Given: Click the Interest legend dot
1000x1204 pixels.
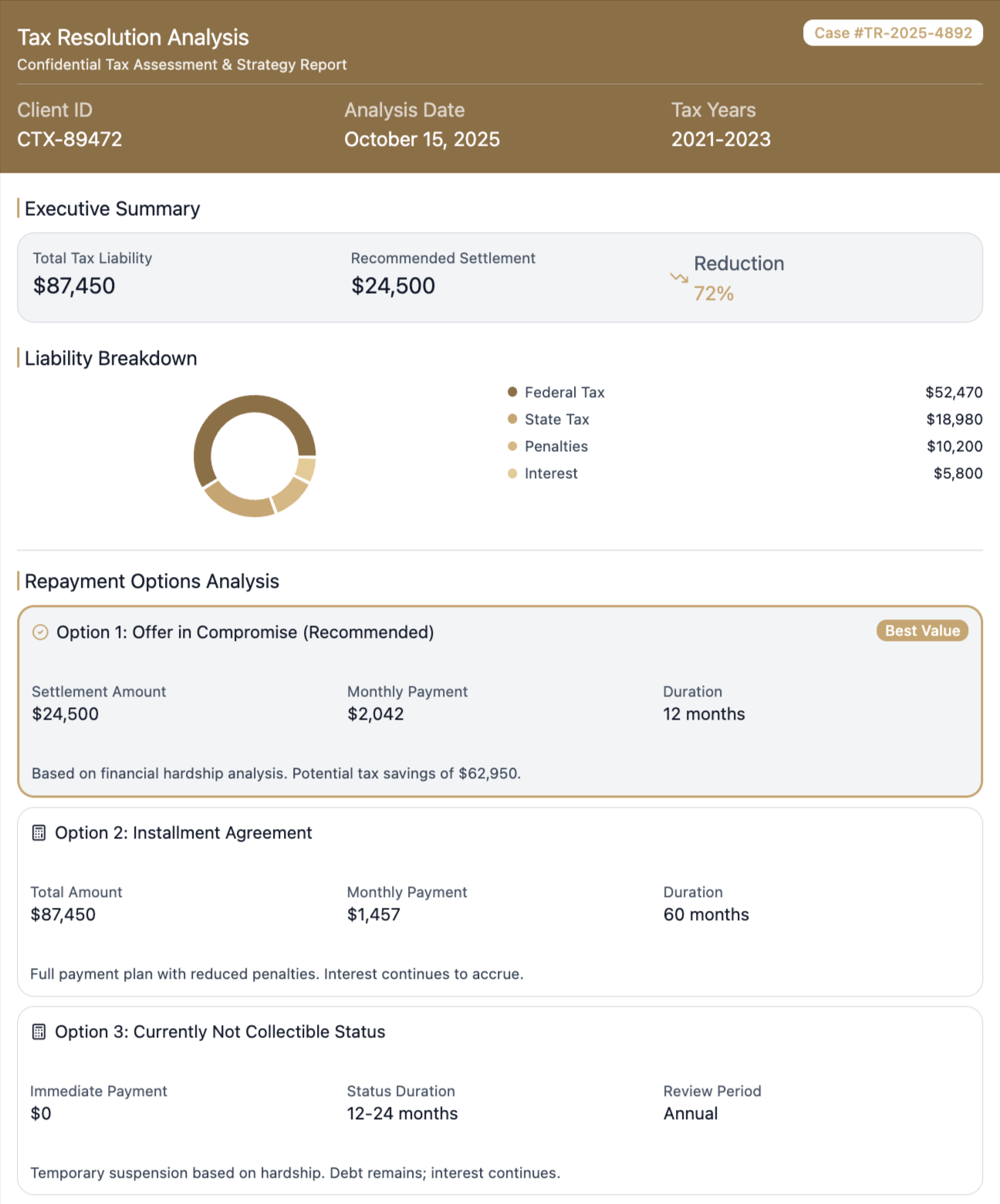Looking at the screenshot, I should pos(512,473).
